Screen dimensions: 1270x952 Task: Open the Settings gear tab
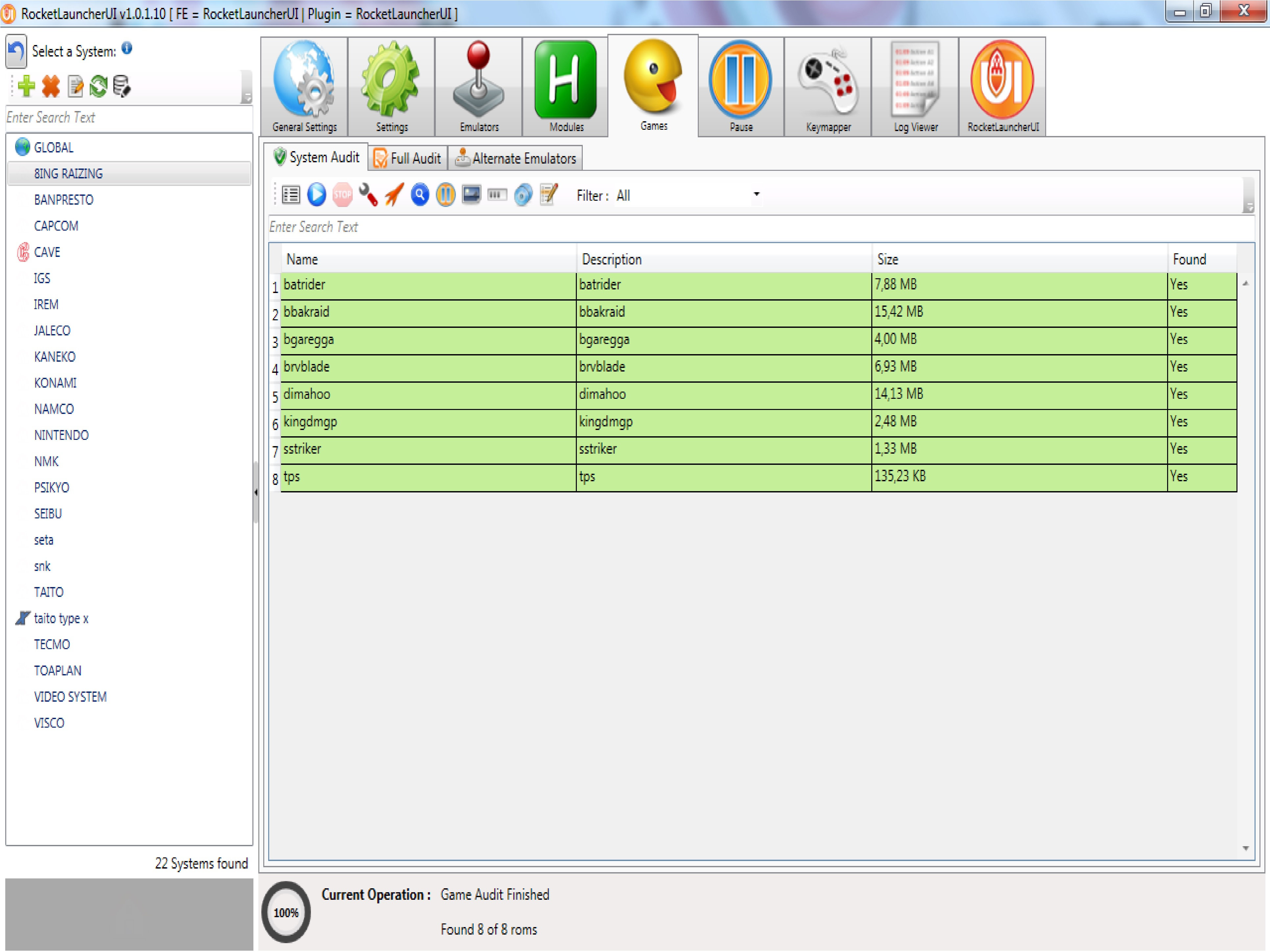(x=391, y=87)
